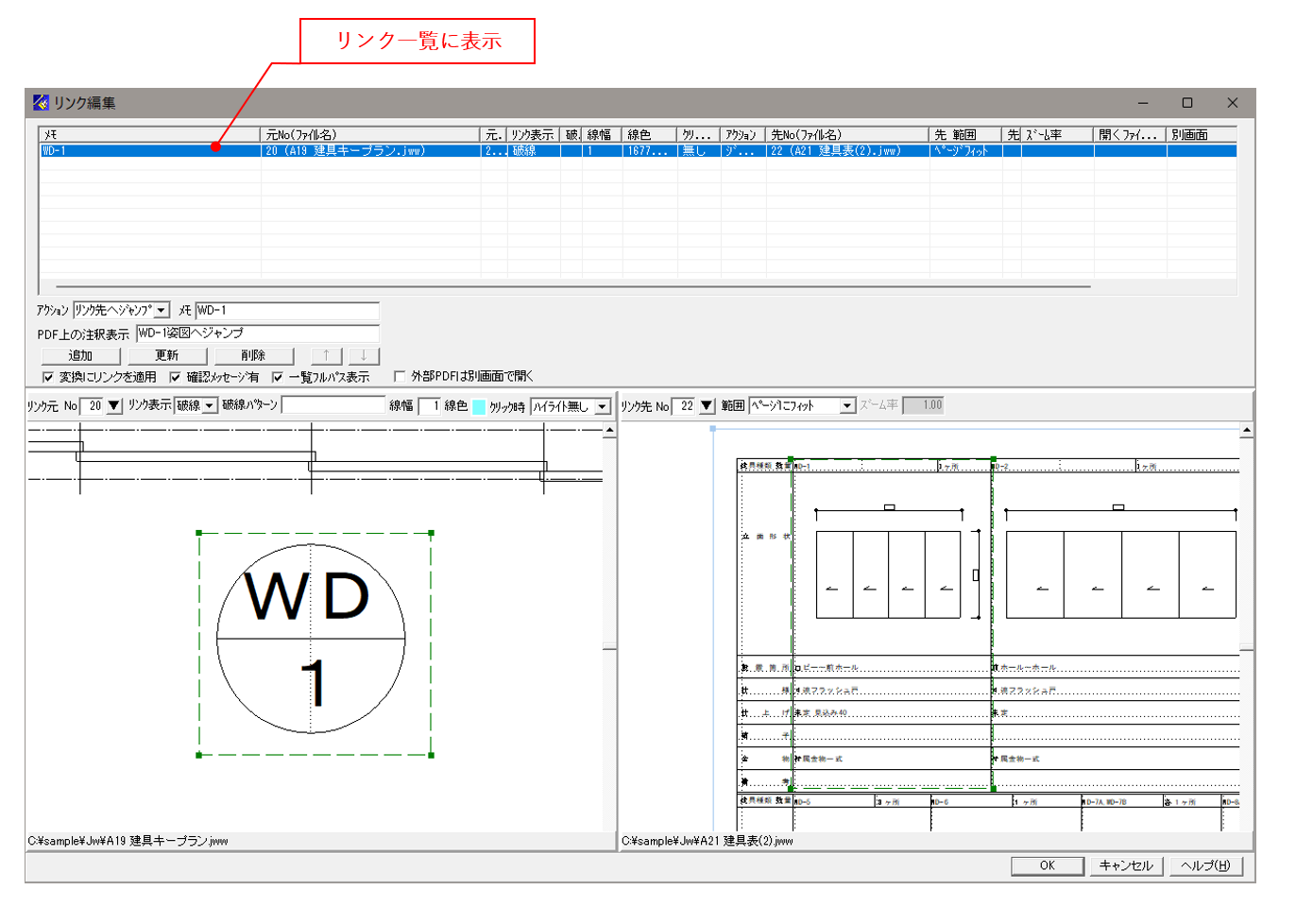
Task: Click the リンク編集 title bar app icon
Action: pyautogui.click(x=41, y=102)
